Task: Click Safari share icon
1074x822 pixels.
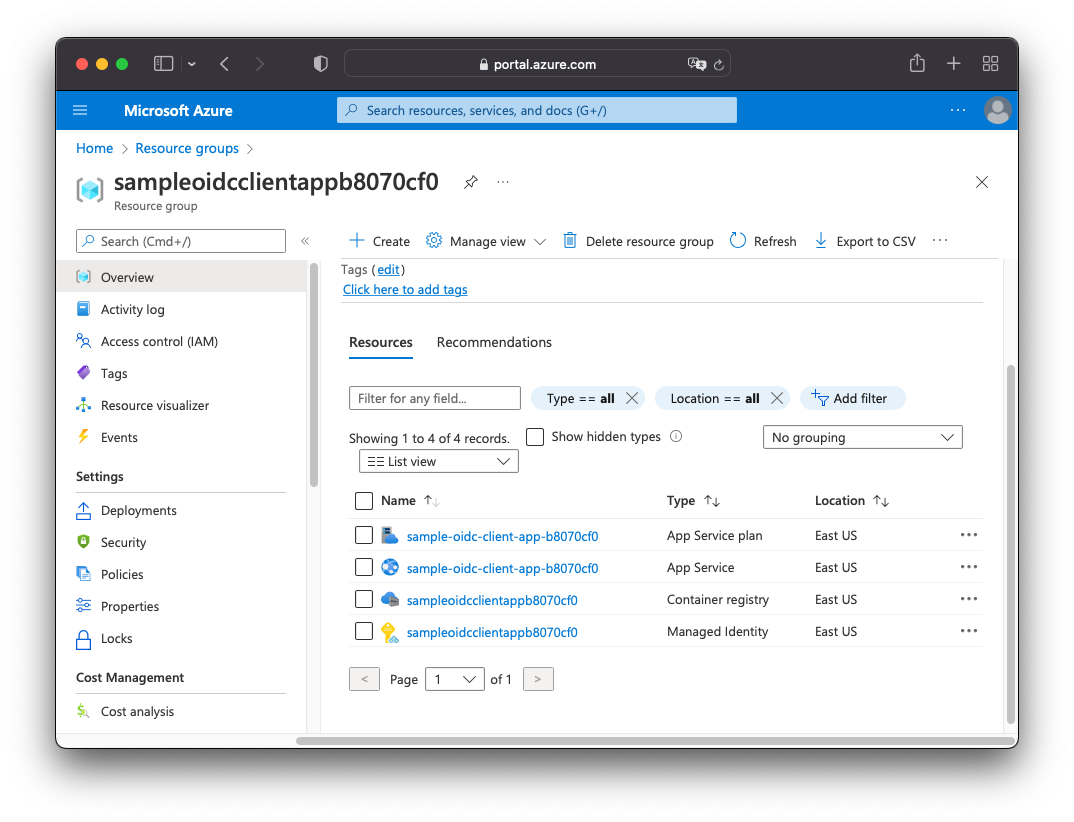Action: click(x=917, y=64)
